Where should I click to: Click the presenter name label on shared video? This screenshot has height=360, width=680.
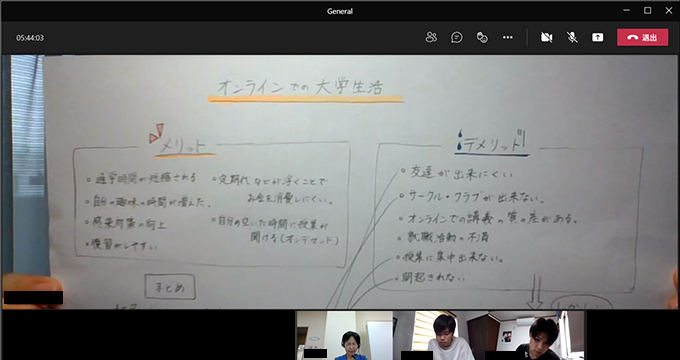click(x=33, y=298)
